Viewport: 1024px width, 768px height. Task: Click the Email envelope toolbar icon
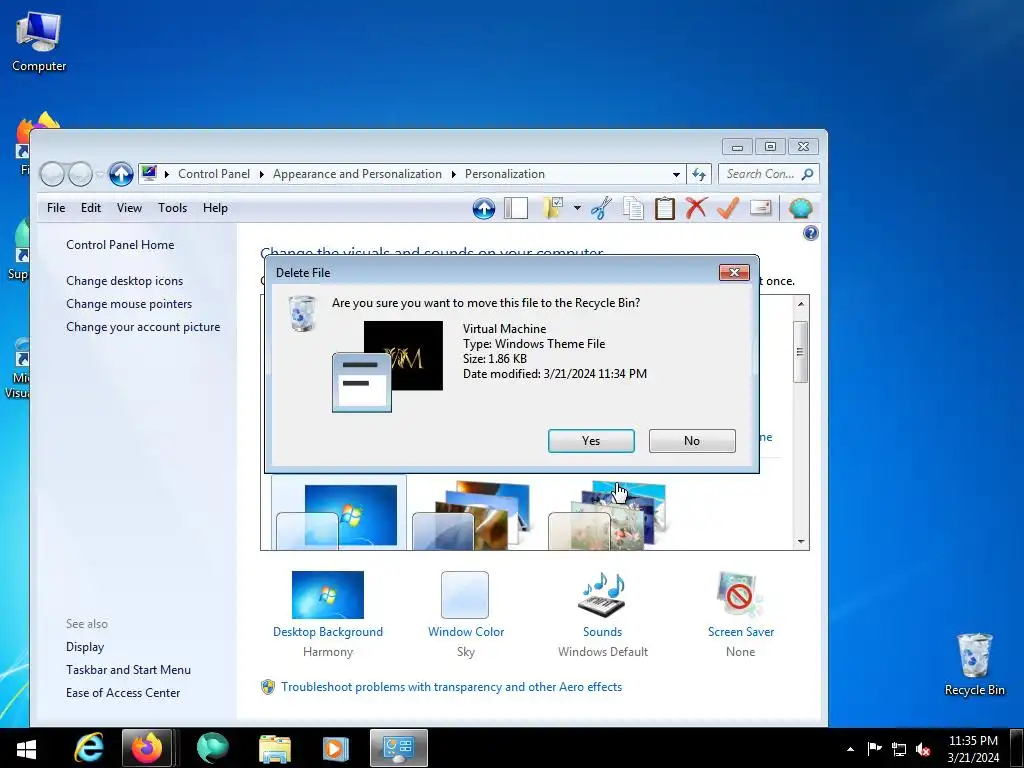pos(761,208)
